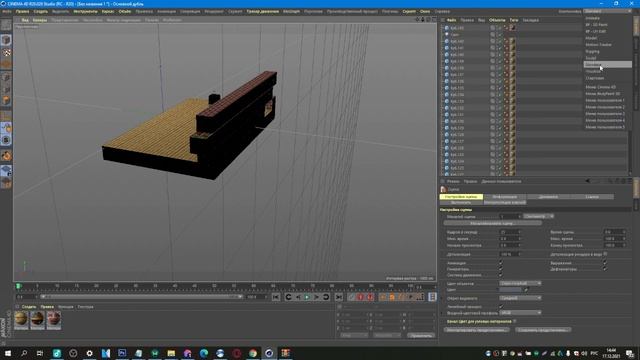Select the first material thumbnail
This screenshot has height=360, width=640.
[x=21, y=319]
